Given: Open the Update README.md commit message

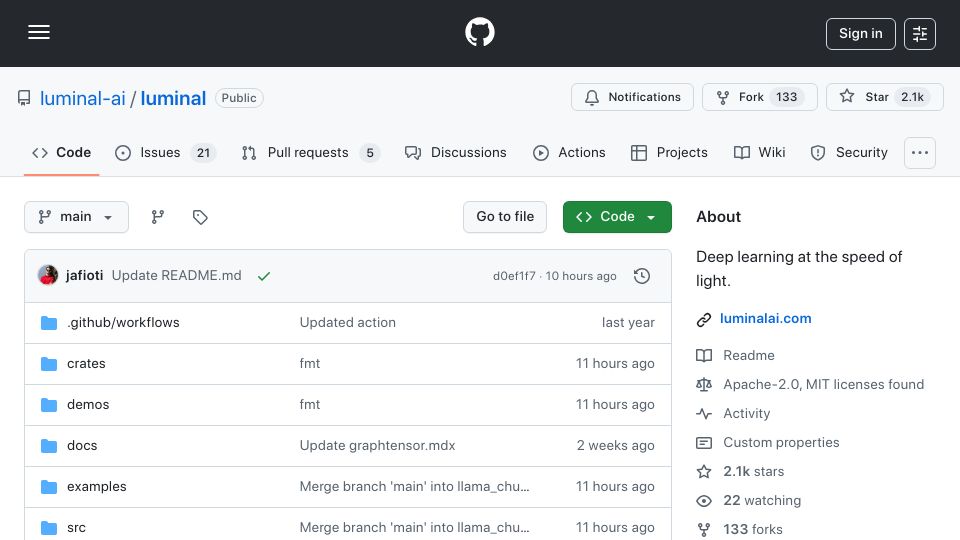Looking at the screenshot, I should (176, 276).
